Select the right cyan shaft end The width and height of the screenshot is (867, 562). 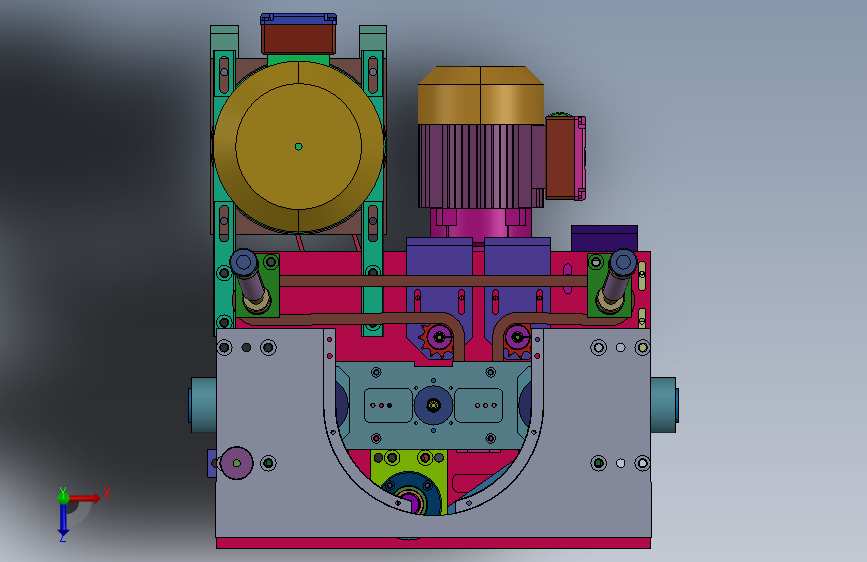click(x=664, y=405)
